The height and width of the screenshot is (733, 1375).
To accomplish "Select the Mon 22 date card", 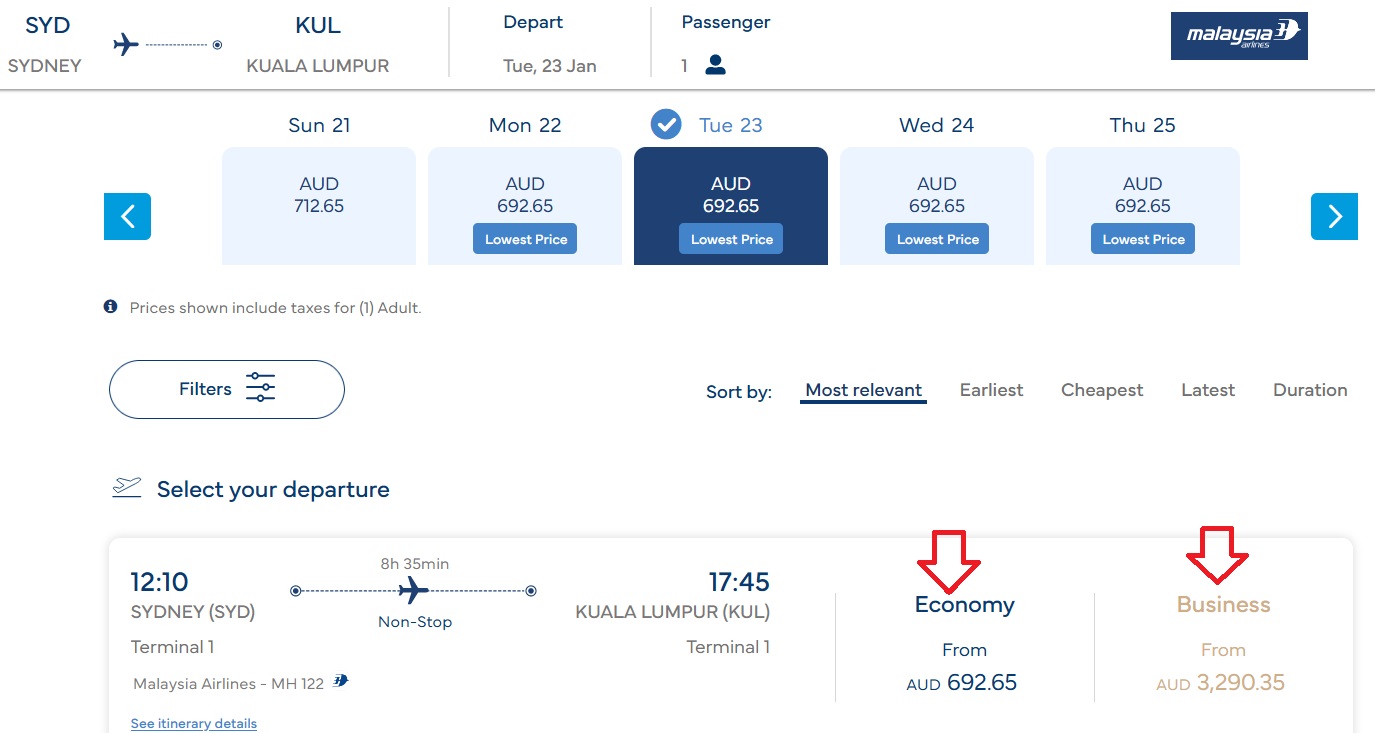I will click(x=525, y=206).
